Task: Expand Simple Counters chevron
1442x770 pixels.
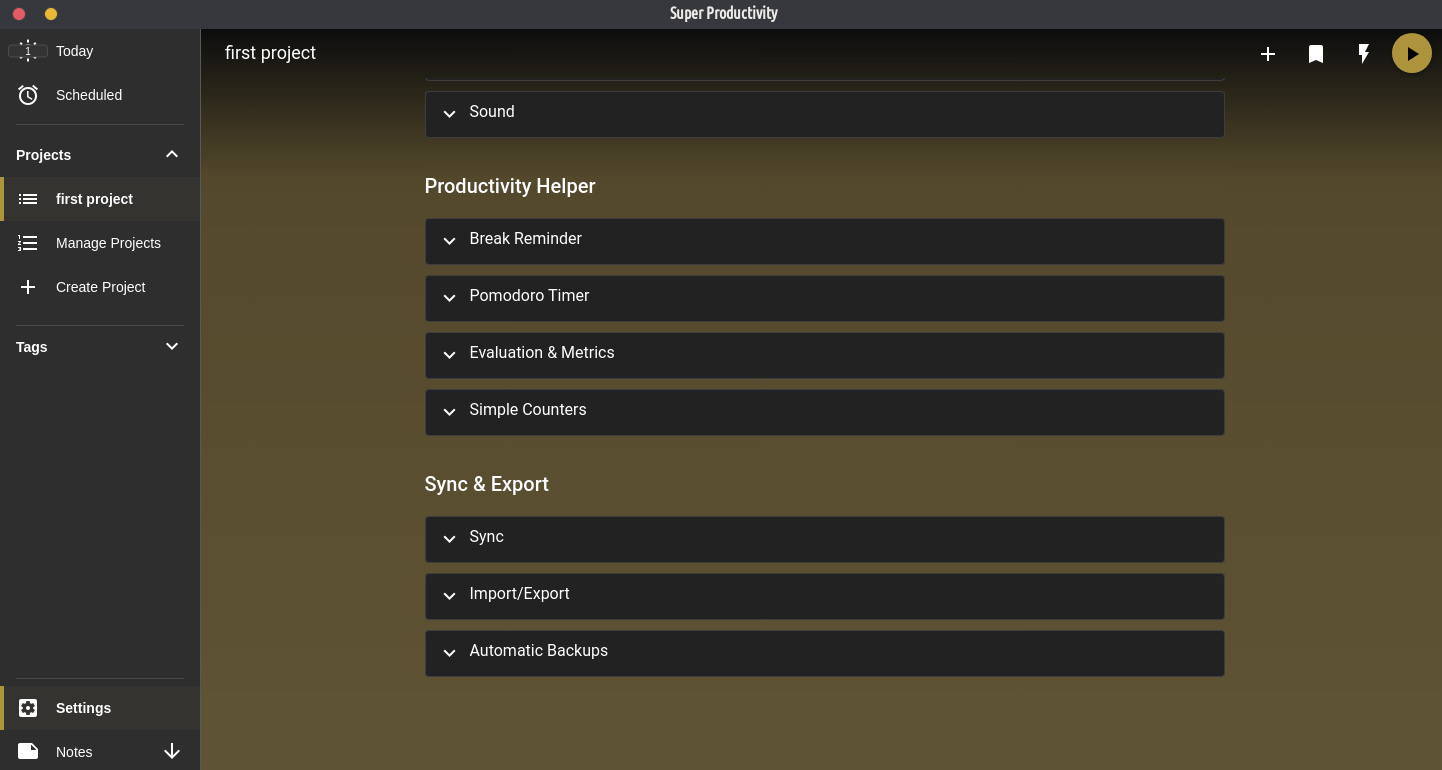Action: (x=449, y=412)
